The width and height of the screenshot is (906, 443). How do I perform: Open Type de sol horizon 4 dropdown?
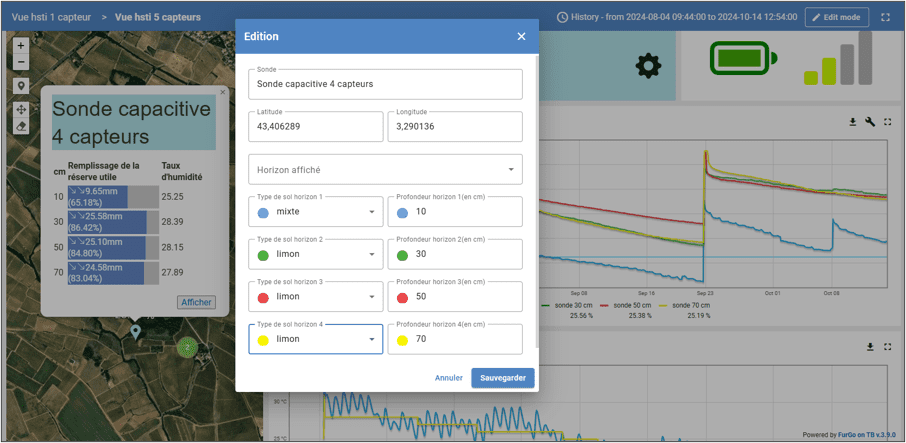point(315,339)
